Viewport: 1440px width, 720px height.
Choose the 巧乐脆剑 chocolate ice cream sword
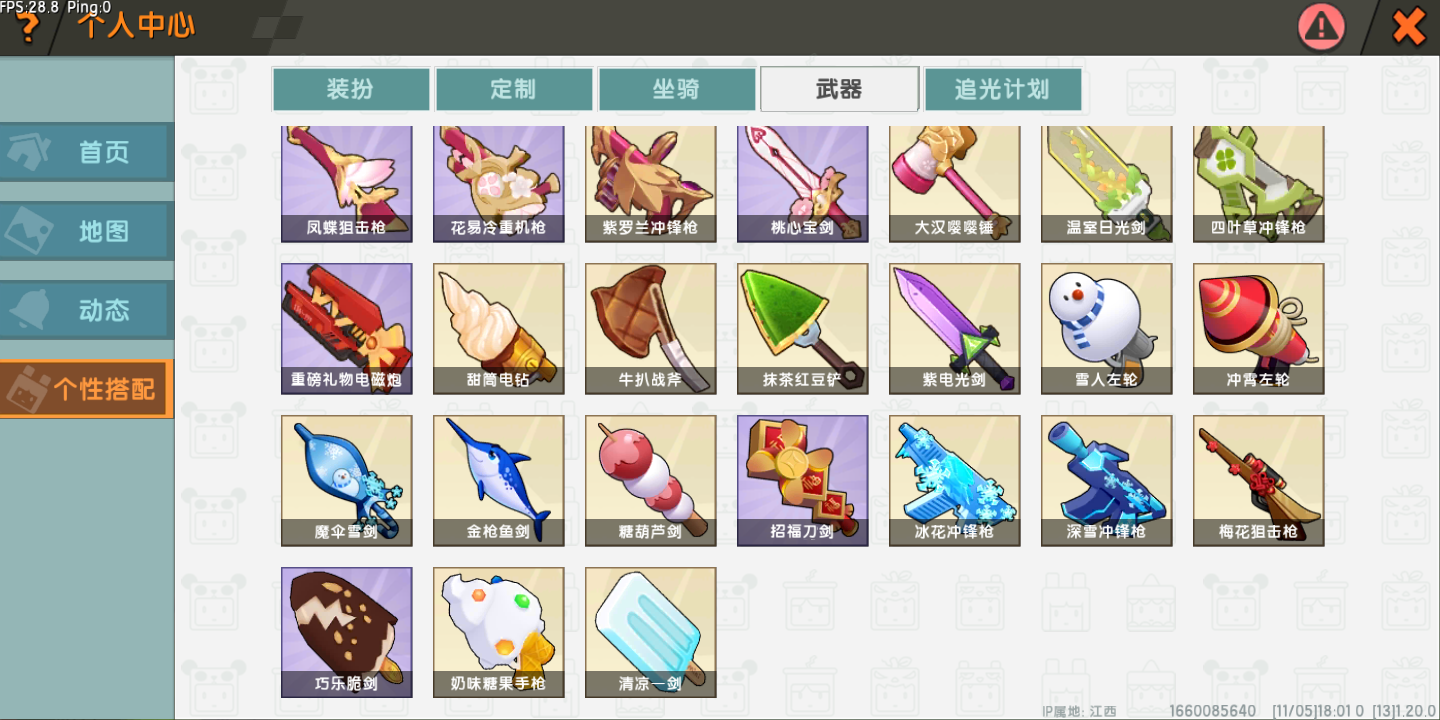click(346, 633)
